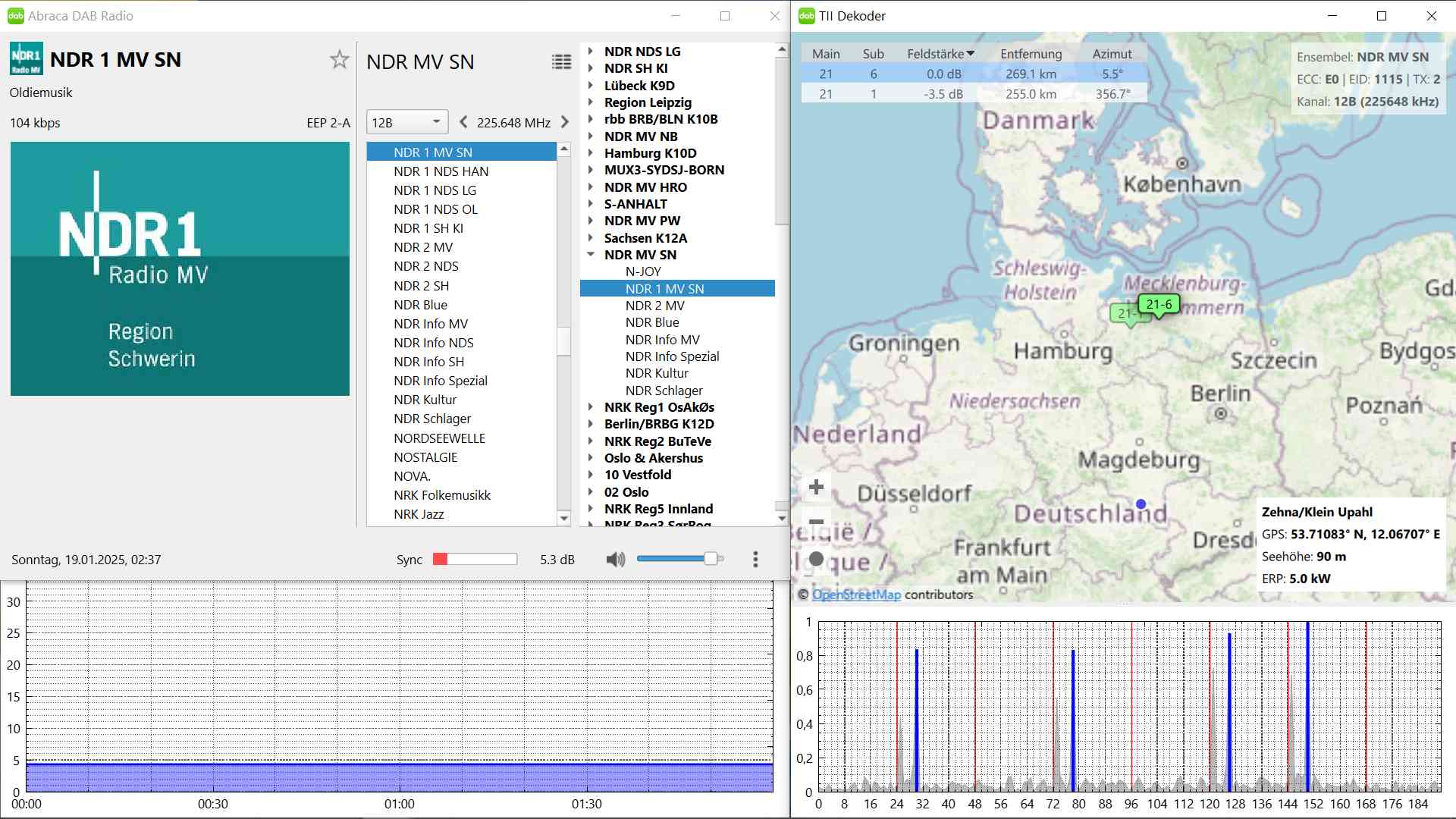Open the 12B channel dropdown
This screenshot has width=1456, height=819.
click(x=407, y=122)
